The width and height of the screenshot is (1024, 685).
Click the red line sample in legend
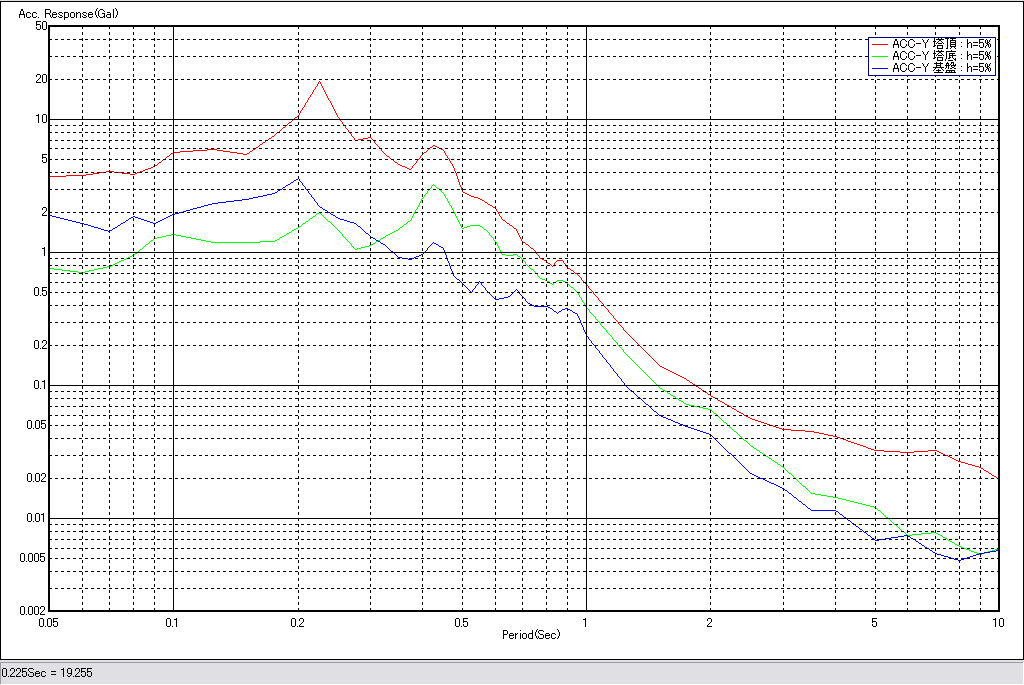click(879, 44)
